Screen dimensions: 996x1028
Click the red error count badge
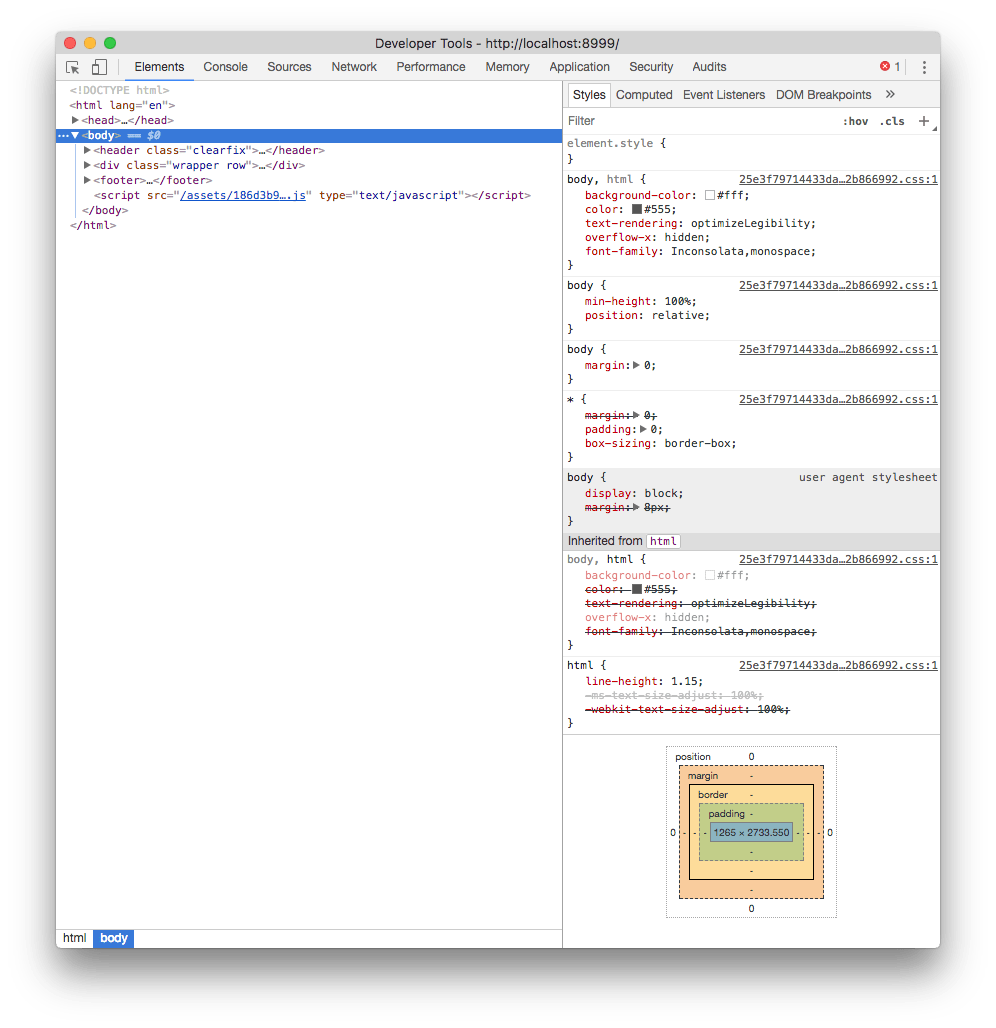885,66
